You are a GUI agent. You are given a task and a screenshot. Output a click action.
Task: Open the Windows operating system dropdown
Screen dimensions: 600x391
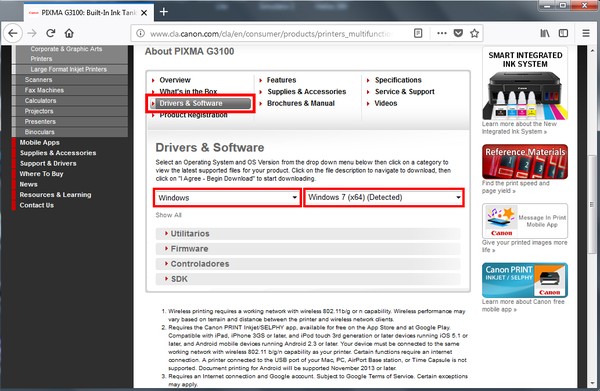point(227,198)
